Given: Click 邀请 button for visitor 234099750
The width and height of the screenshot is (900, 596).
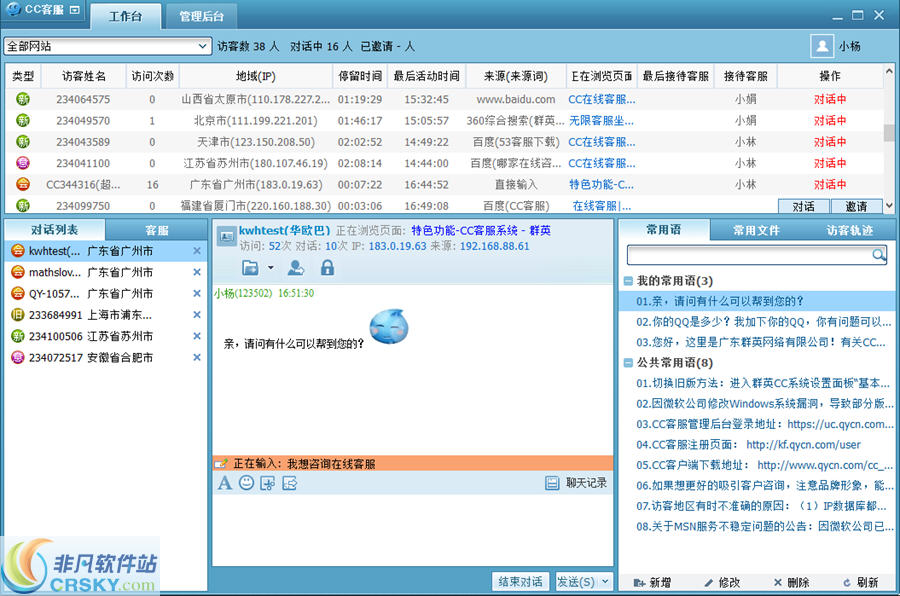Looking at the screenshot, I should click(856, 206).
